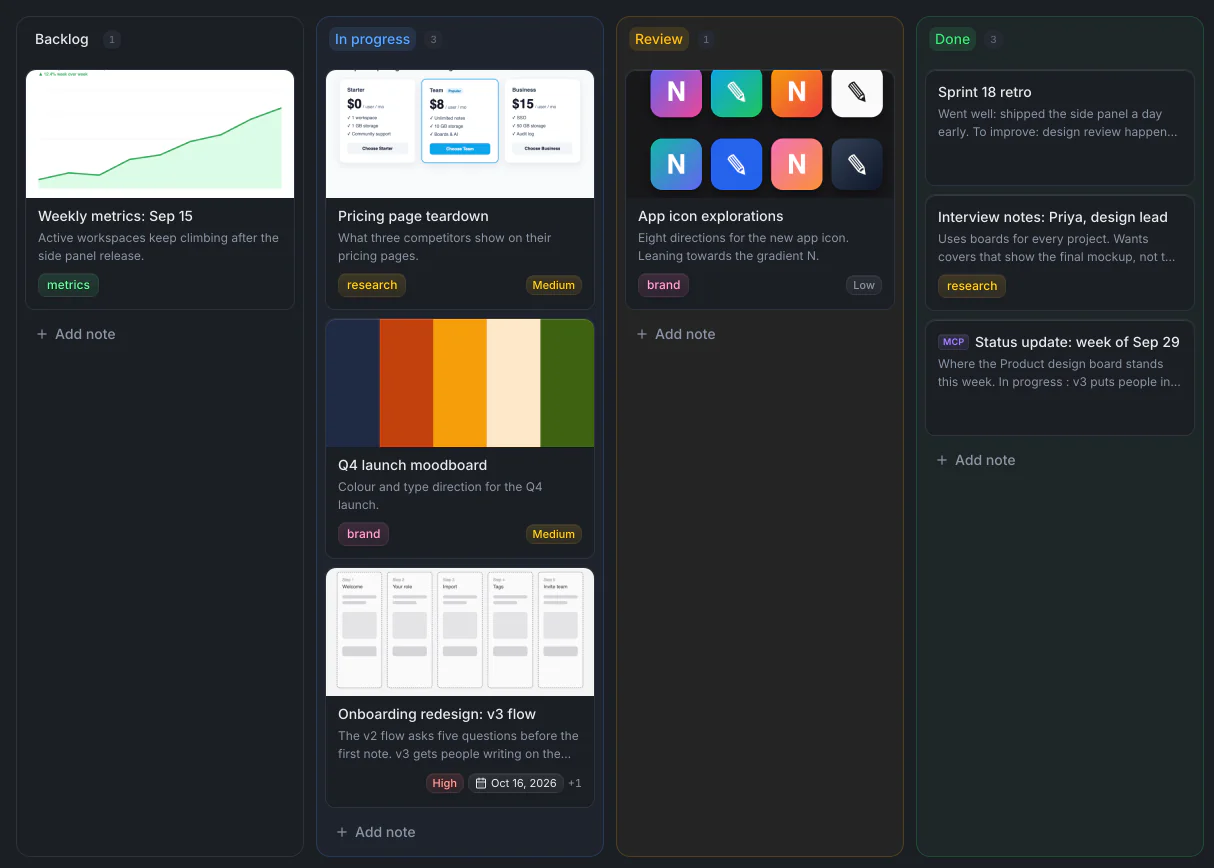Viewport: 1214px width, 868px height.
Task: Click the dark navy pencil app icon
Action: tap(857, 164)
